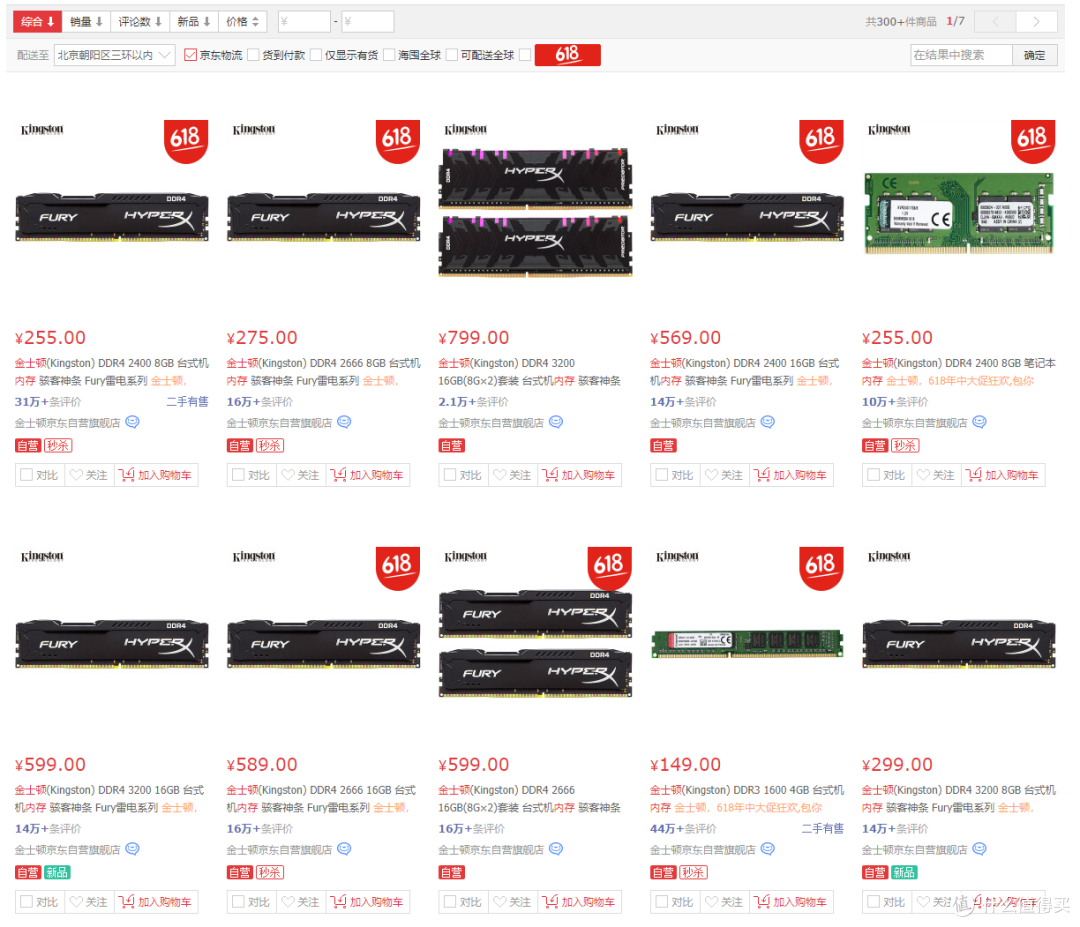The image size is (1080, 927).
Task: Click the 10万+ 条评价 review count
Action: (895, 402)
